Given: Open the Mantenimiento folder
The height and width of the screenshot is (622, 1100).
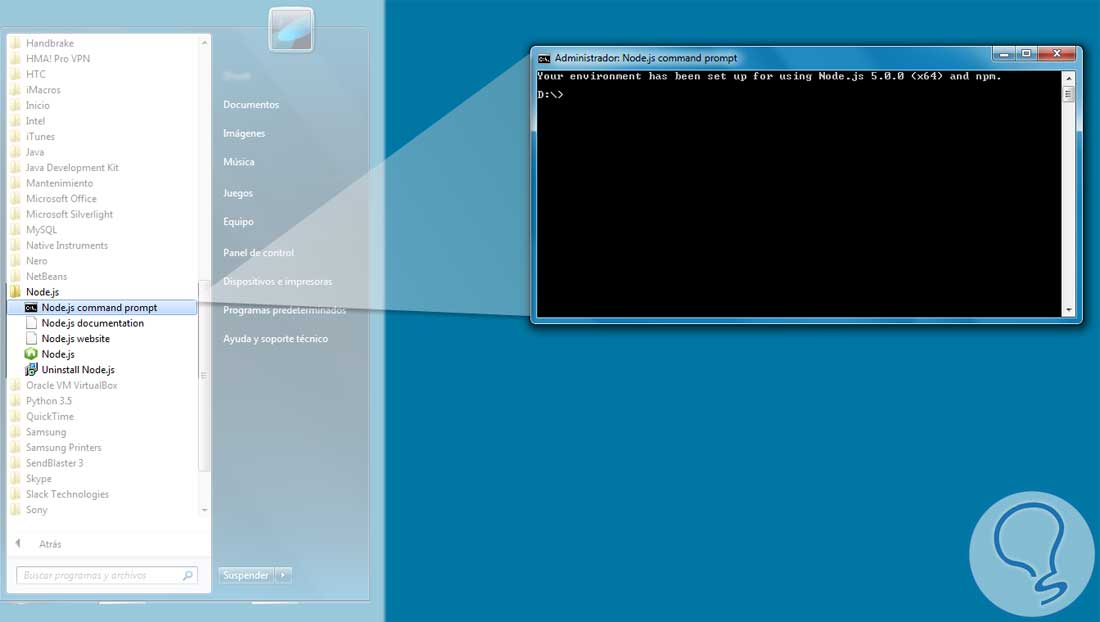Looking at the screenshot, I should pyautogui.click(x=59, y=183).
